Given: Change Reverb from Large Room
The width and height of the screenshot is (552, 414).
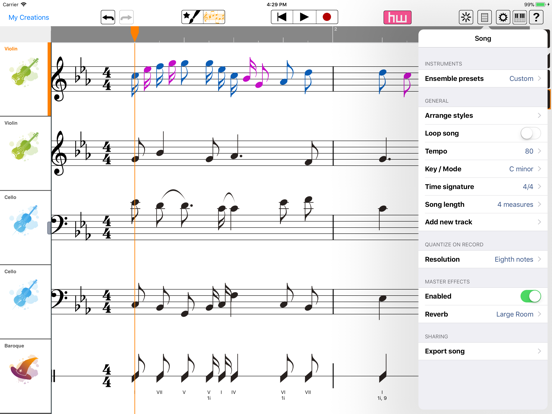Looking at the screenshot, I should click(483, 314).
